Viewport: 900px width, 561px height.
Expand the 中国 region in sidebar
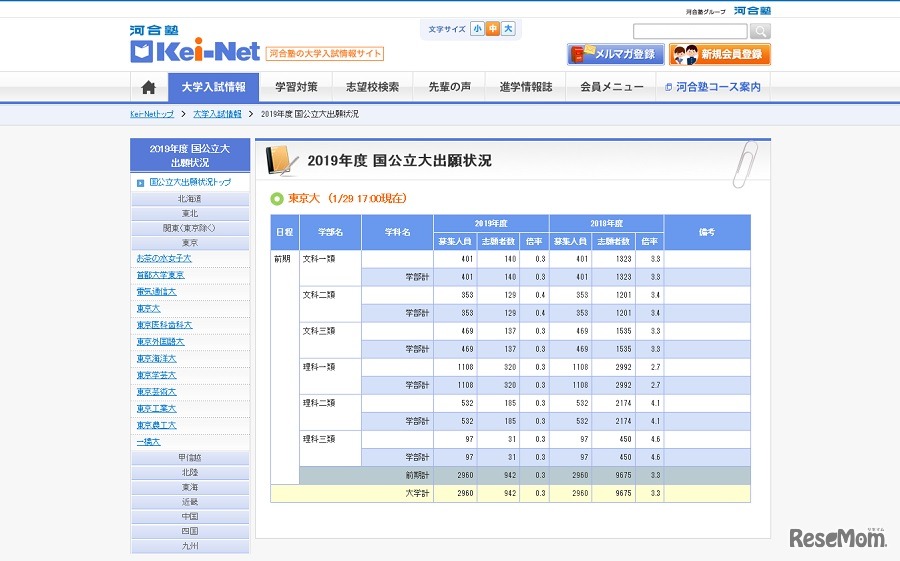[190, 516]
